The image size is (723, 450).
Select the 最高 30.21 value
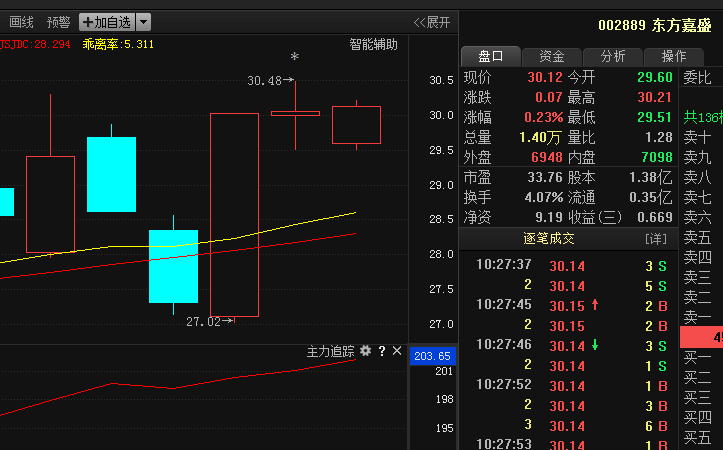coord(655,97)
